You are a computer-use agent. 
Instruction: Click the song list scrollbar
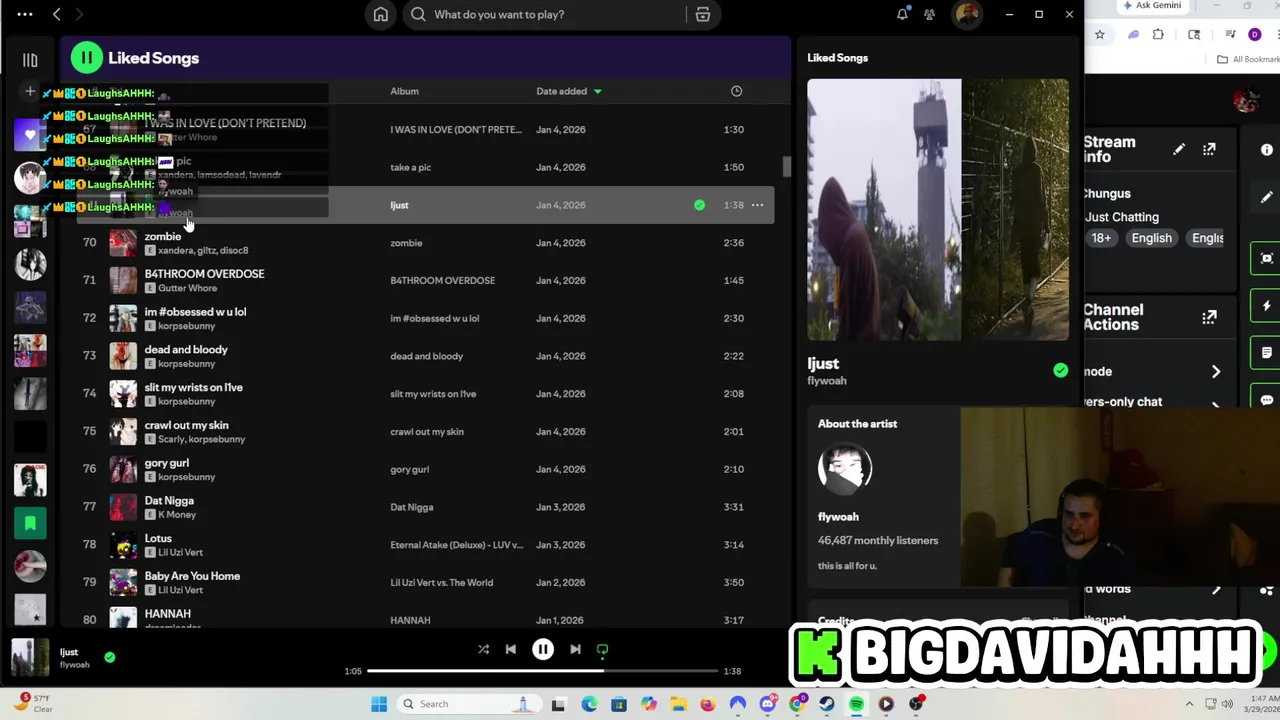click(x=786, y=167)
